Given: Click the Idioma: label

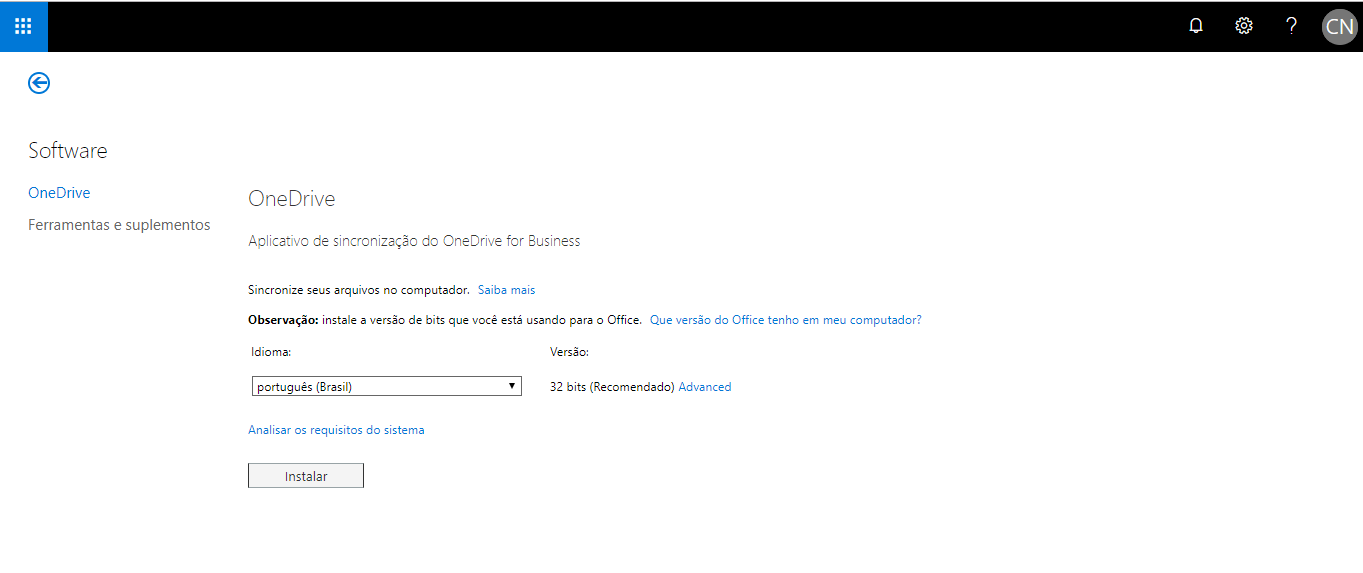Looking at the screenshot, I should tap(271, 352).
